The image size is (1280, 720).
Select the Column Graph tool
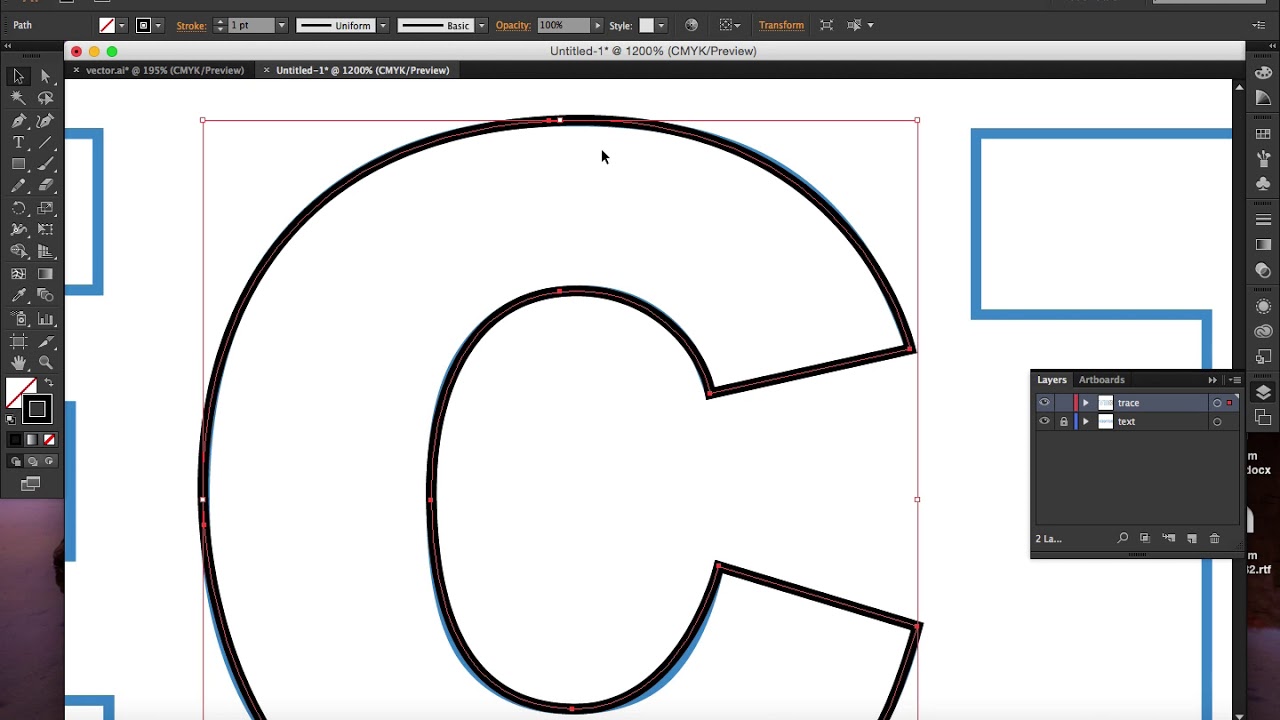[45, 319]
